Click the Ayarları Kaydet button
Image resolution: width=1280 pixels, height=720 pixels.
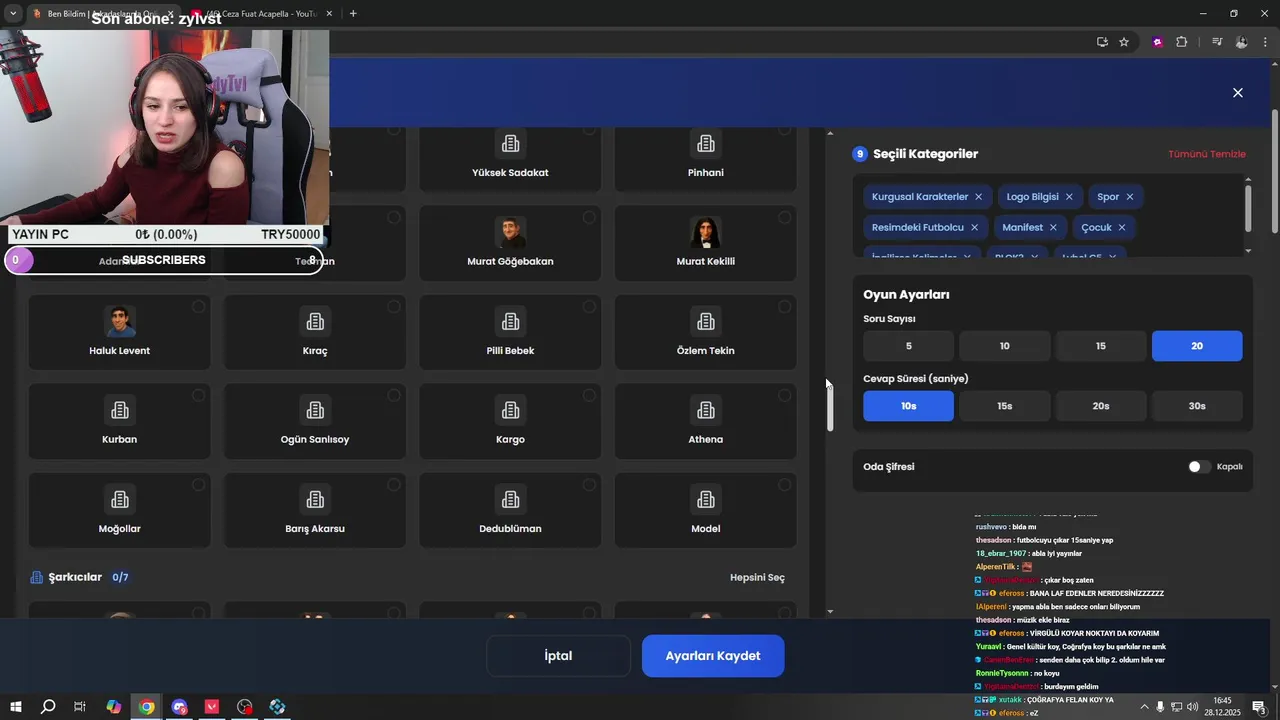point(713,656)
